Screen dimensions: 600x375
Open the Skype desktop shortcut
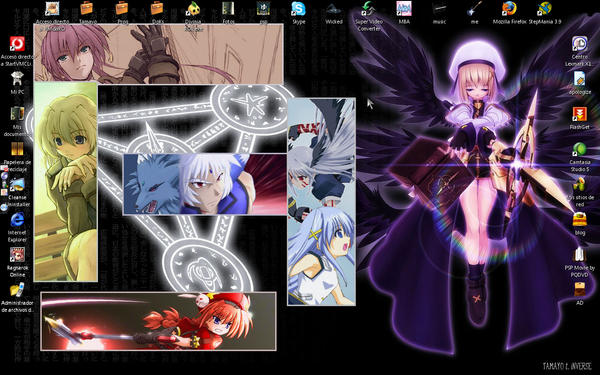coord(298,8)
